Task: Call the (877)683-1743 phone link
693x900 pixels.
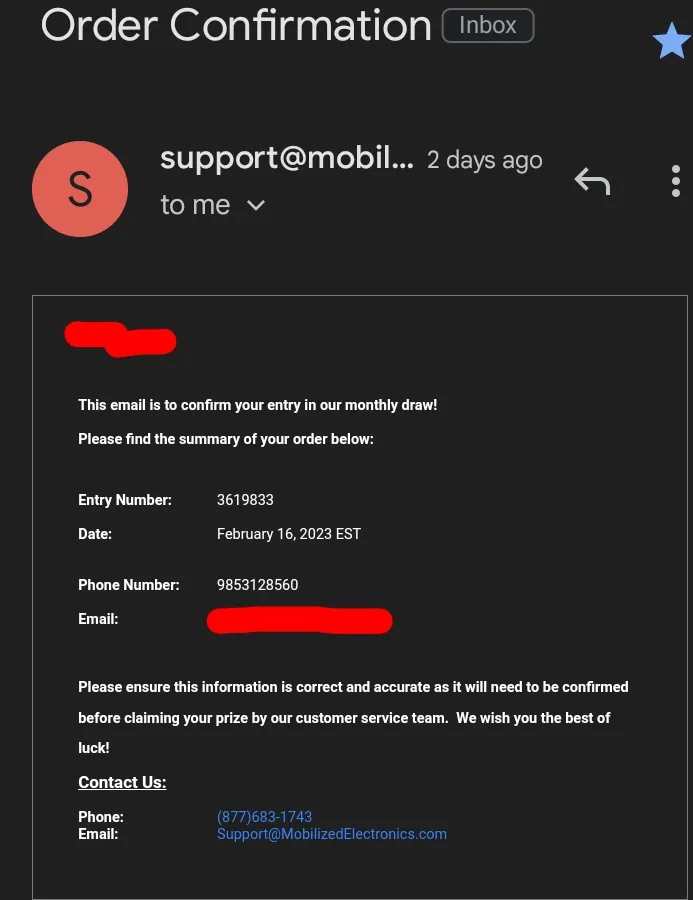Action: (264, 817)
